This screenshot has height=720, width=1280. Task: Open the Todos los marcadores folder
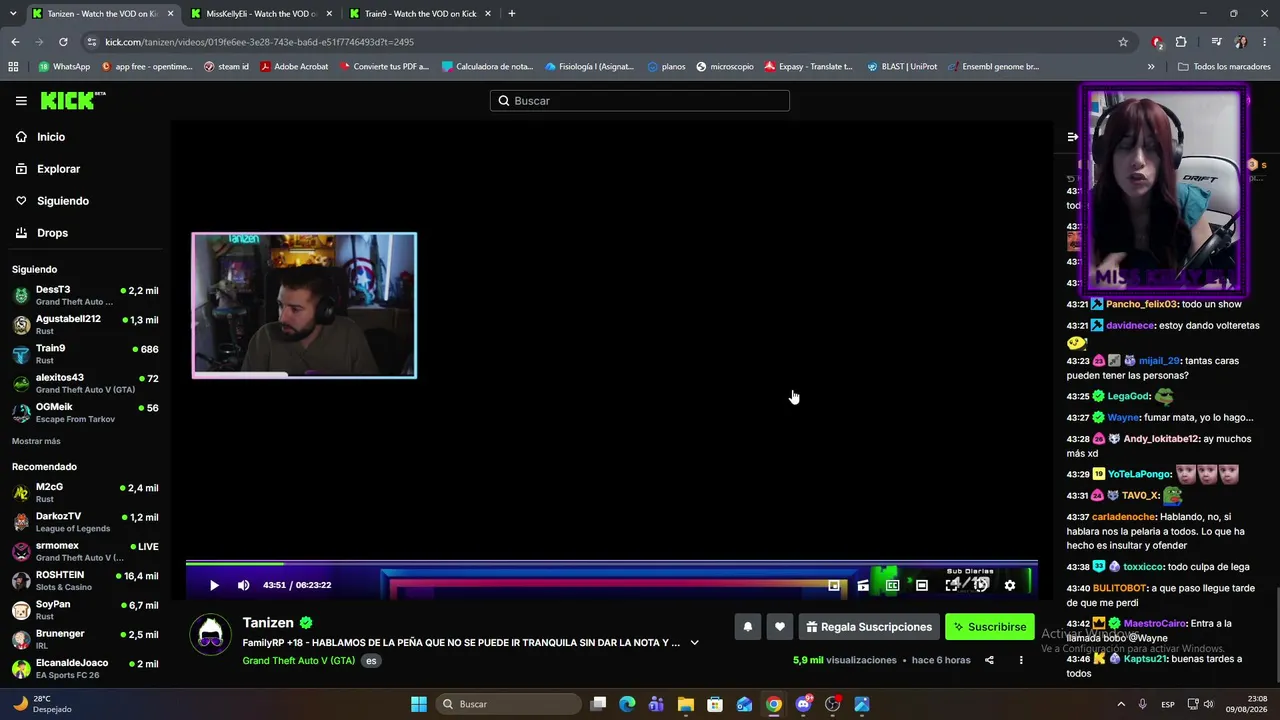pyautogui.click(x=1224, y=67)
